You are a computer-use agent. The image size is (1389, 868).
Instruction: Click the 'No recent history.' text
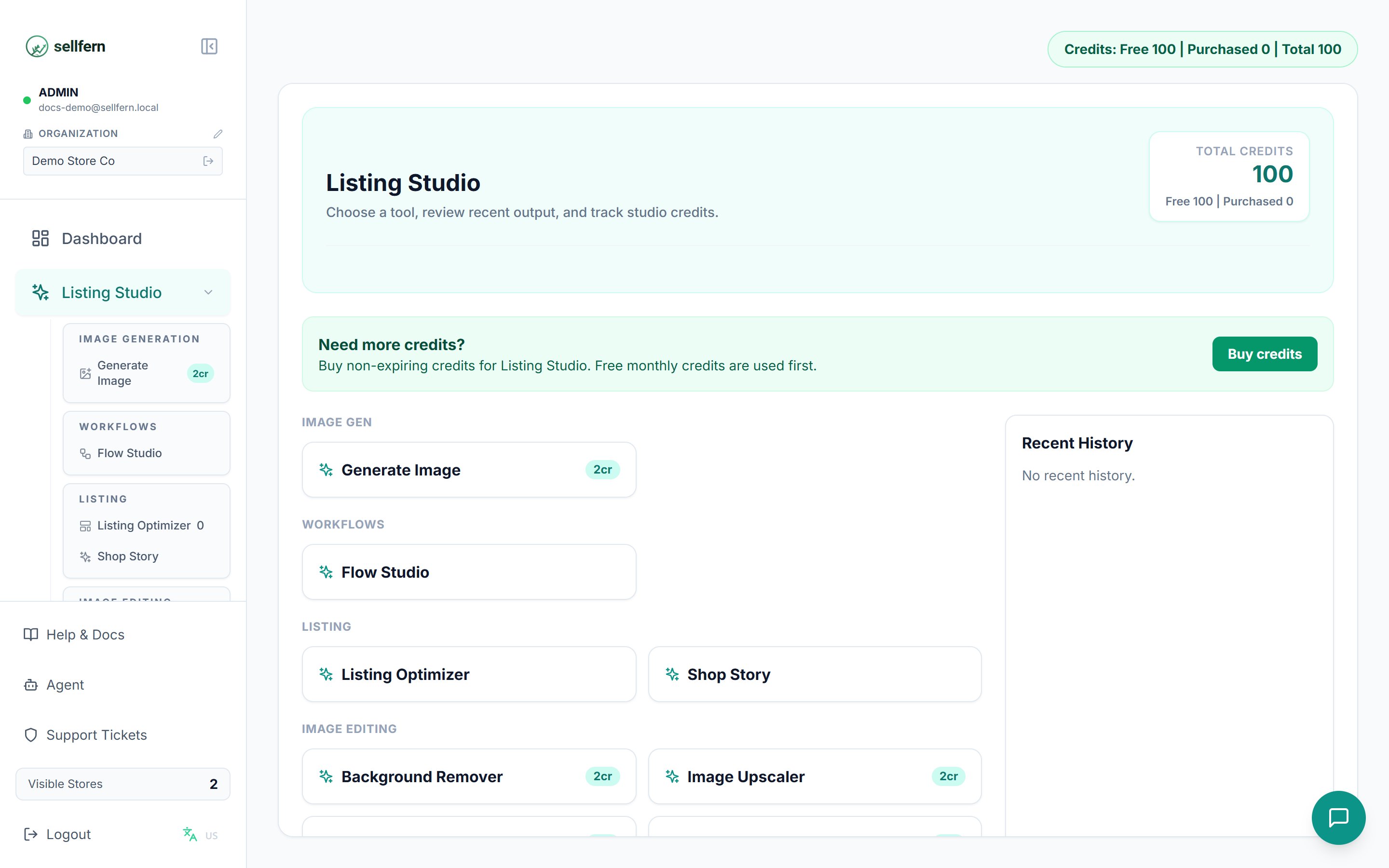click(x=1078, y=476)
